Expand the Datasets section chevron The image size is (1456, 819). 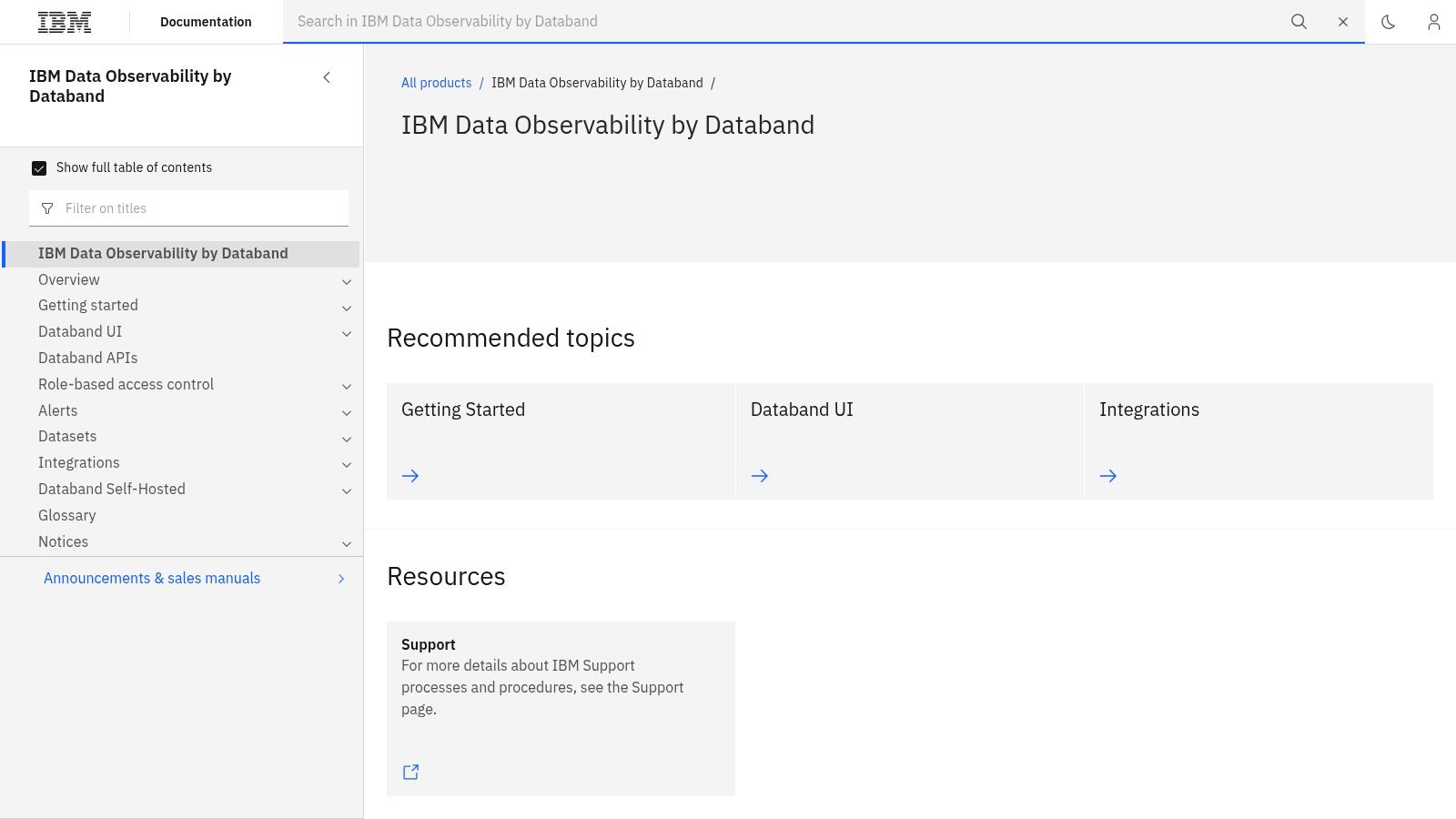(x=347, y=439)
